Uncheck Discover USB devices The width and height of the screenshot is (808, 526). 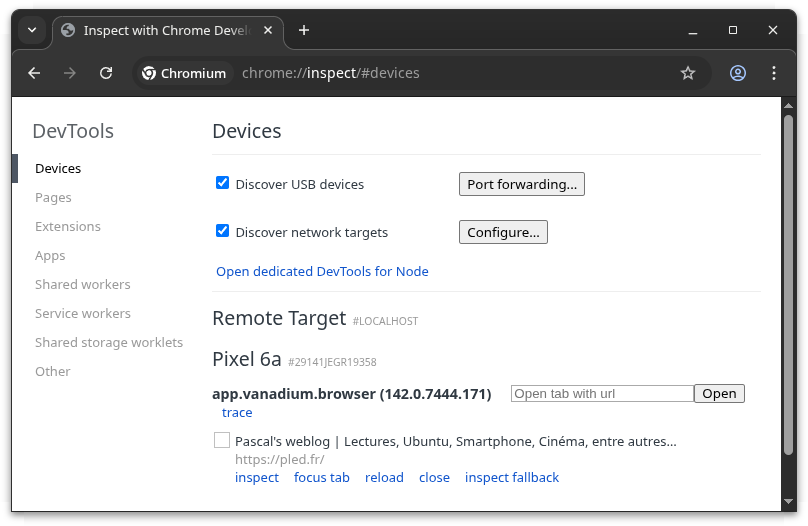click(223, 183)
